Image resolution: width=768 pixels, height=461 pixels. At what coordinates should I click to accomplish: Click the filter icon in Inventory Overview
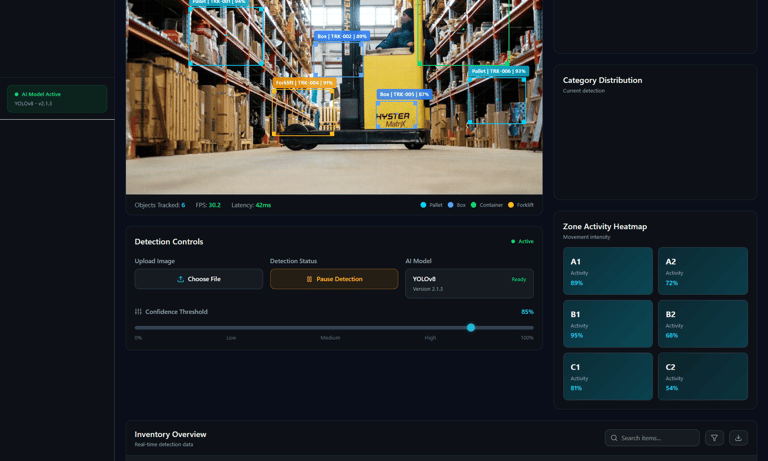click(x=714, y=438)
